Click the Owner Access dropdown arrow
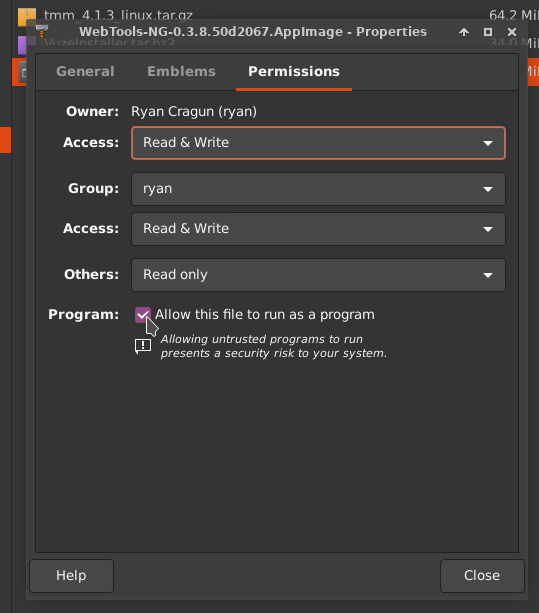 pos(488,143)
